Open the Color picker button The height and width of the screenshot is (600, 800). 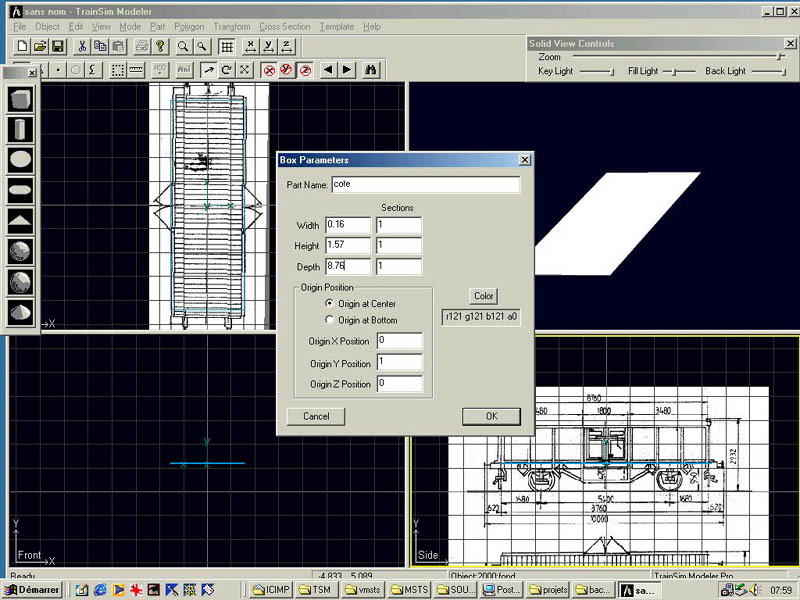[x=484, y=296]
